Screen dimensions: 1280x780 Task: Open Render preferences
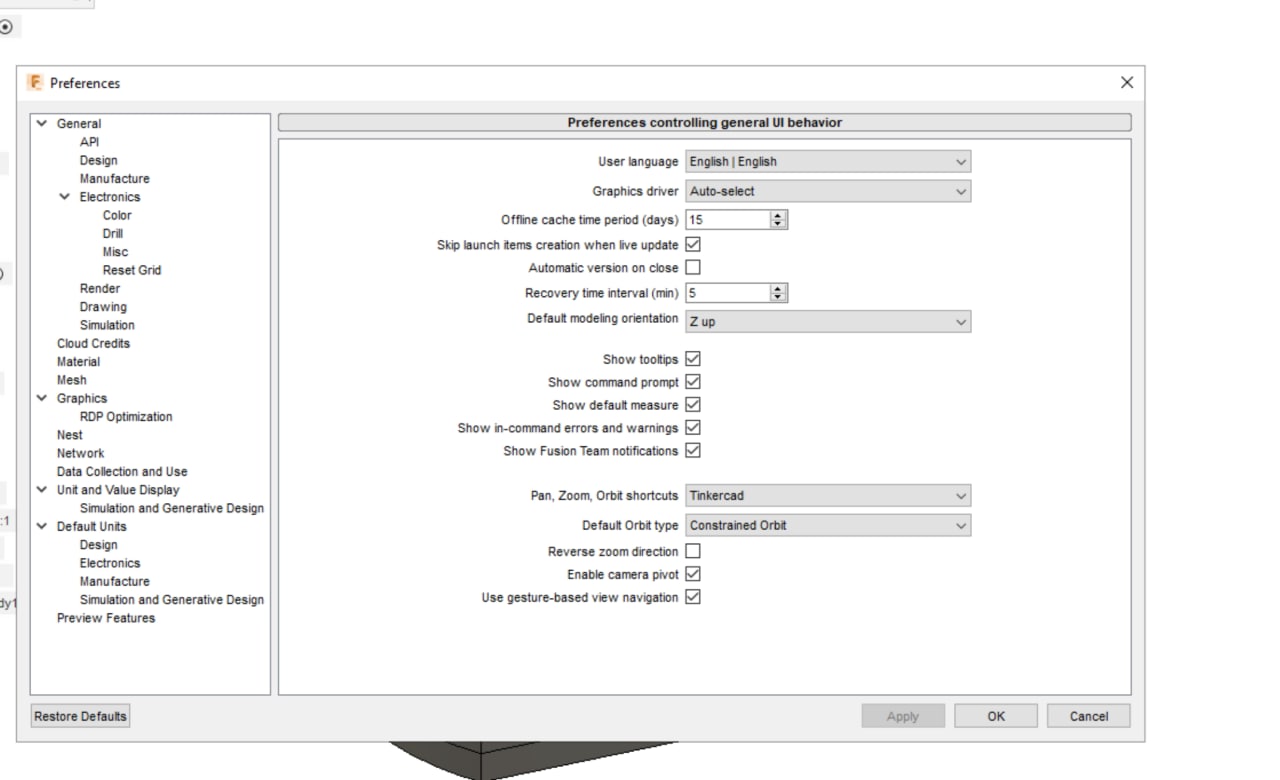[x=100, y=288]
